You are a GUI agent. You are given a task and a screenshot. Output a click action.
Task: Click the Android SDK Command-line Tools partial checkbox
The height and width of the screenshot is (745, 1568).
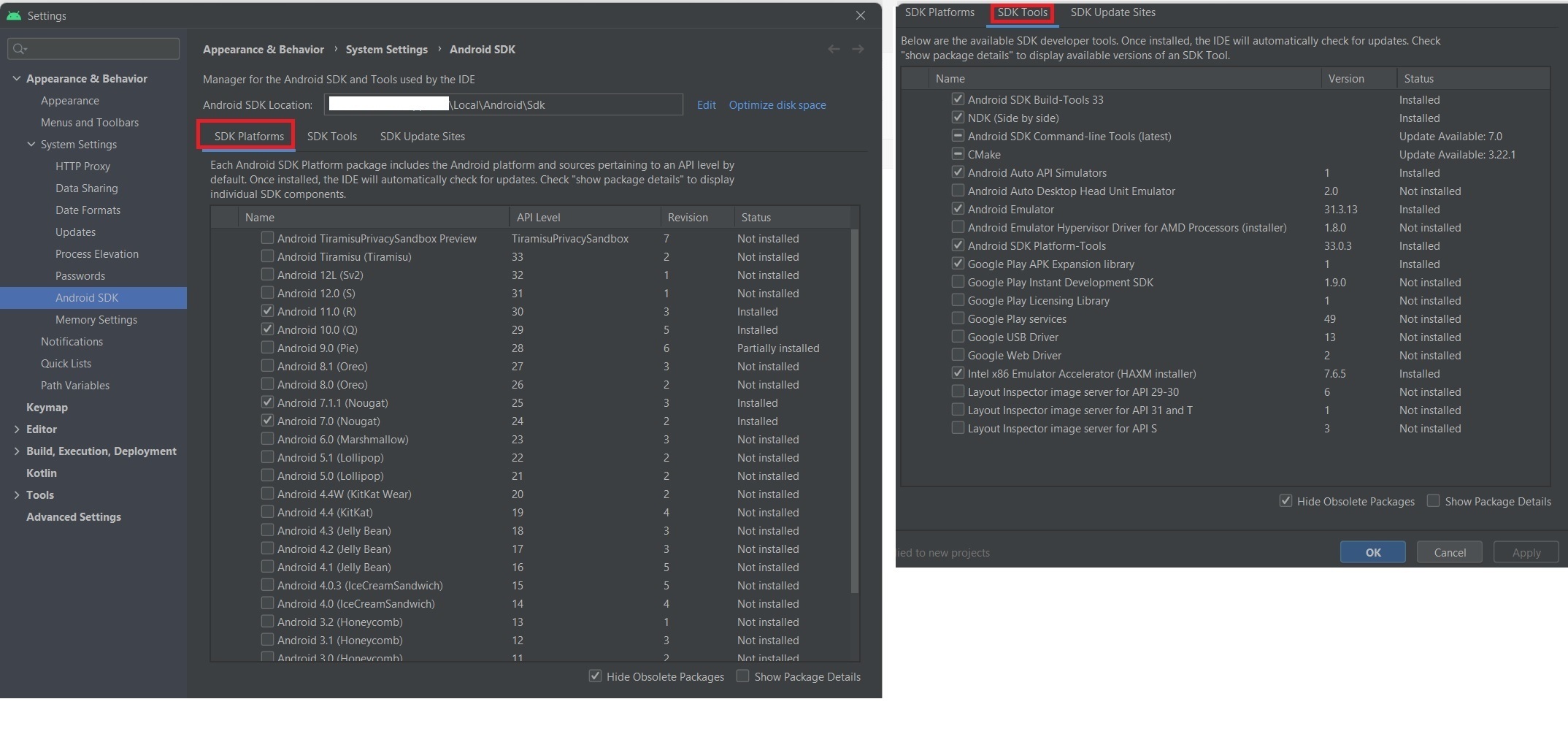(958, 136)
